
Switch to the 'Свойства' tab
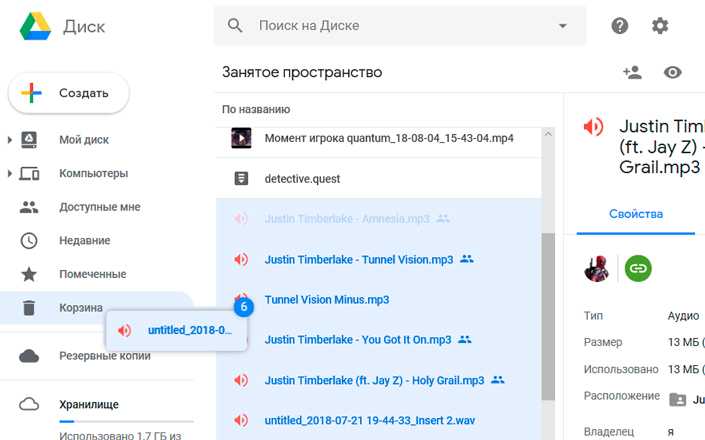pos(636,214)
